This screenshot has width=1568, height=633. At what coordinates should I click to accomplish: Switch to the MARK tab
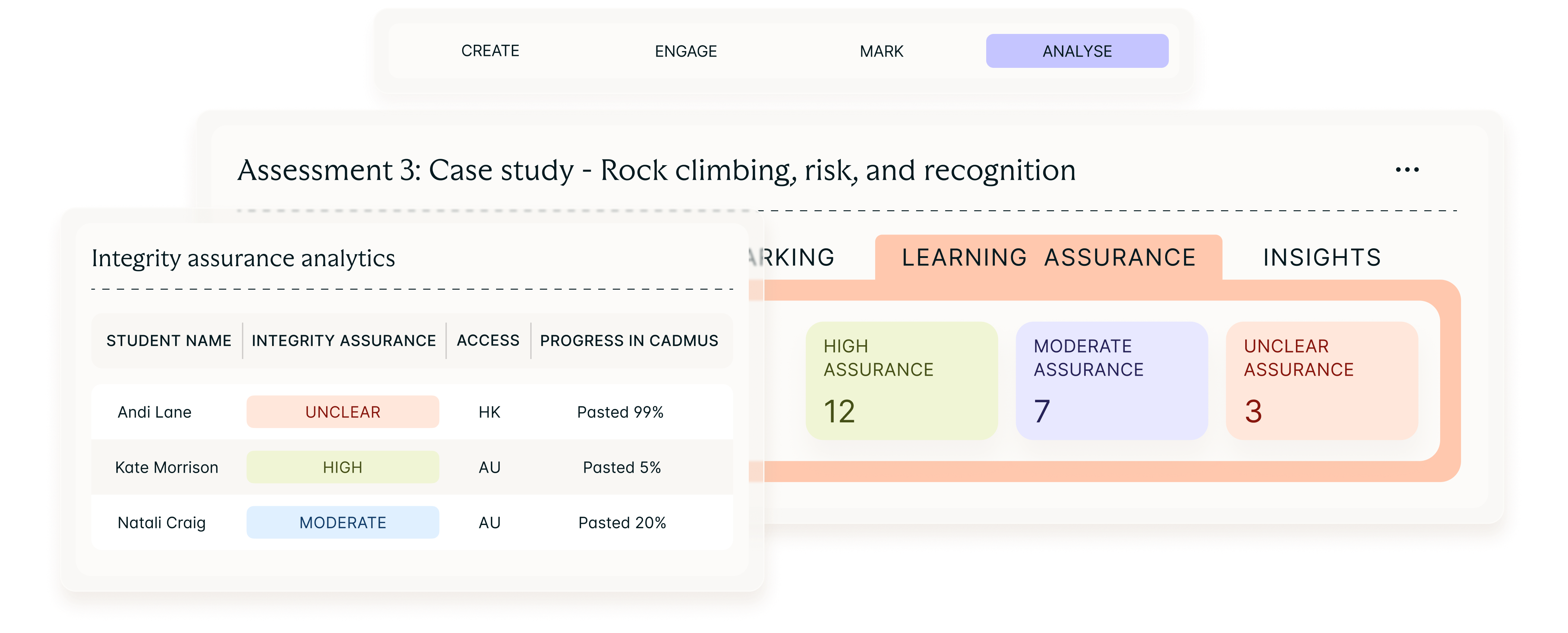(x=881, y=51)
